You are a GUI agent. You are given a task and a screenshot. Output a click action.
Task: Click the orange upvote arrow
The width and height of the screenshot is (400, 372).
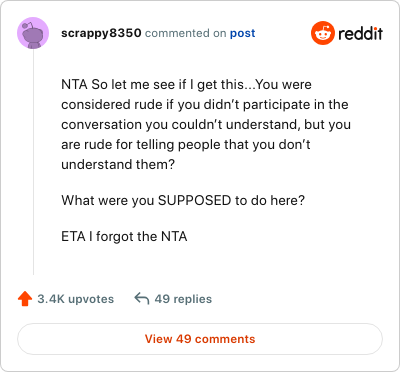click(x=25, y=299)
